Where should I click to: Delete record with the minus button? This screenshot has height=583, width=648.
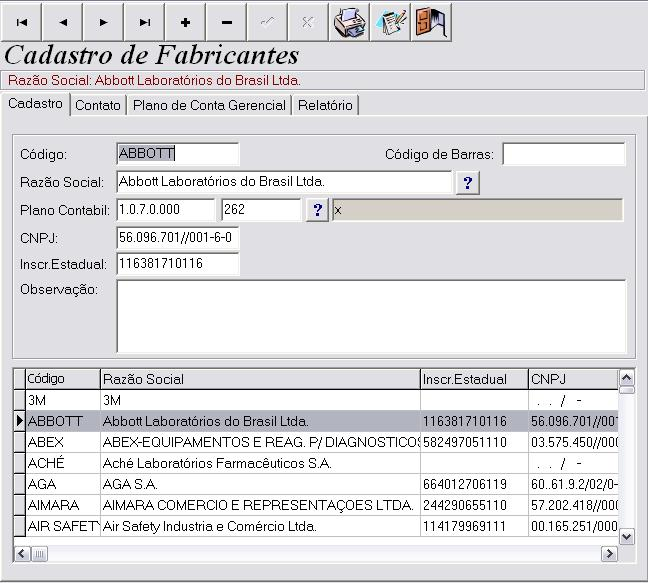226,22
